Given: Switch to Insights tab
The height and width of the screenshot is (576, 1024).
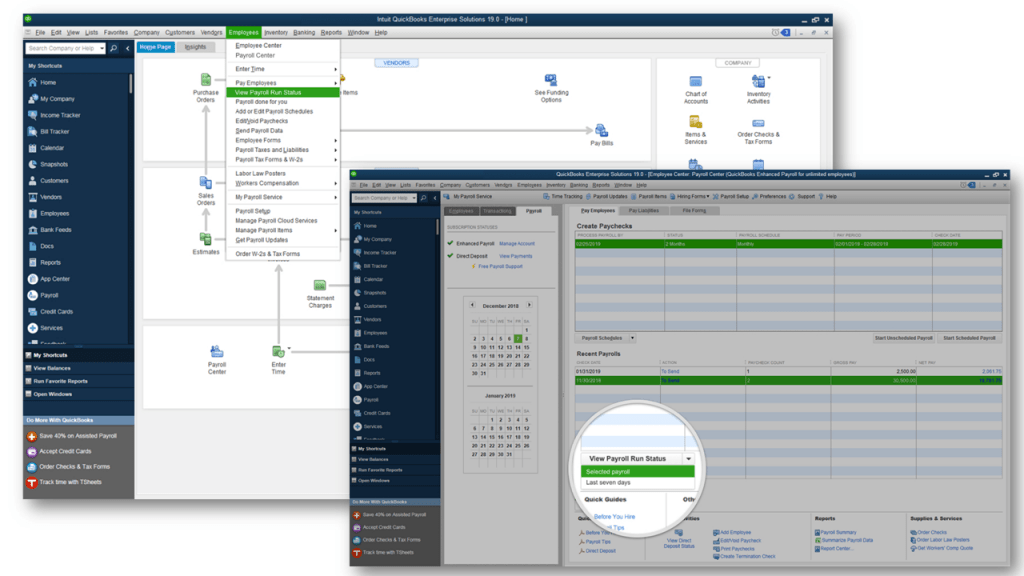Looking at the screenshot, I should pos(195,47).
